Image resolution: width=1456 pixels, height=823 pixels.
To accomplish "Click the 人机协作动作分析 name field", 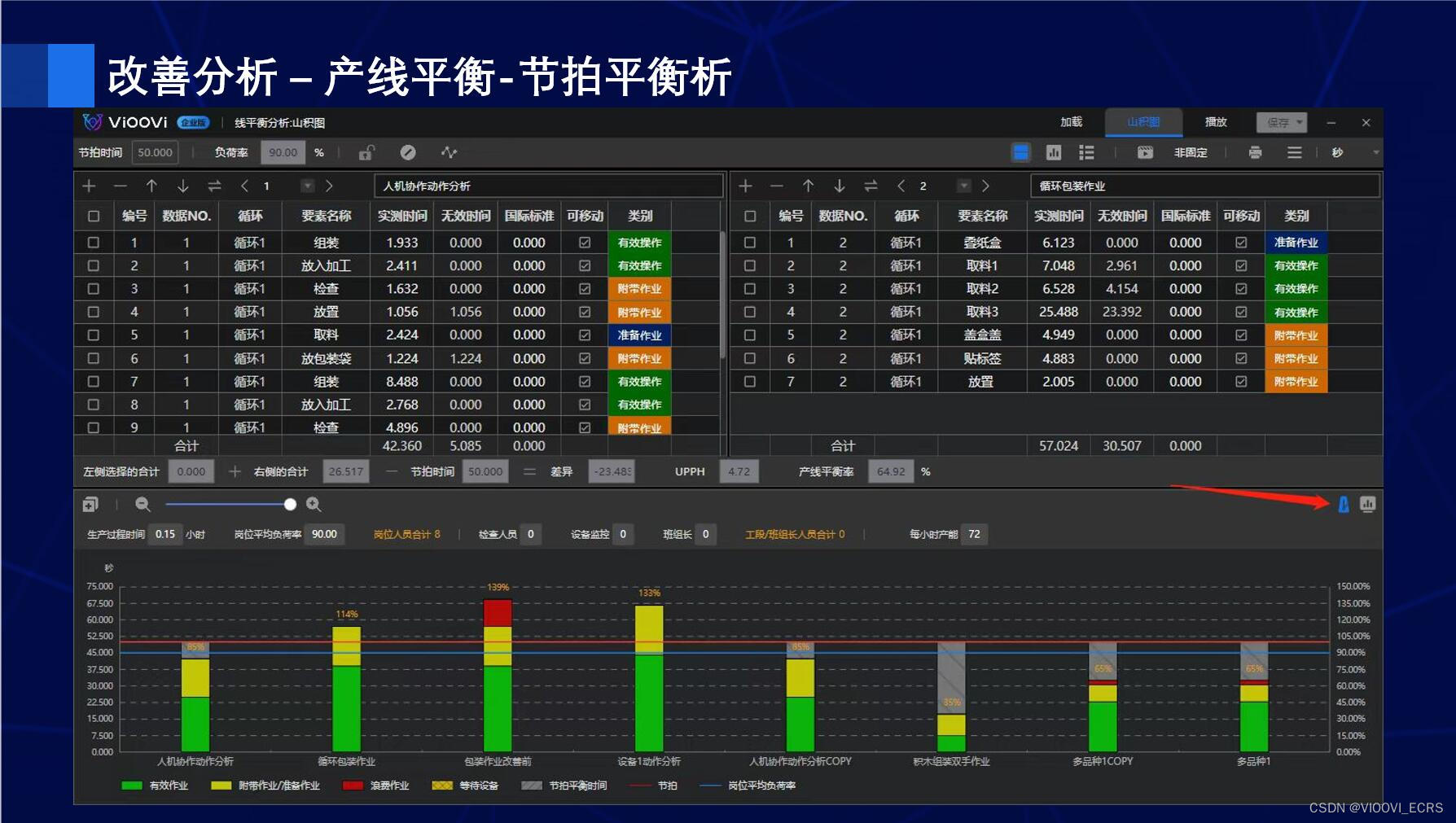I will click(549, 186).
